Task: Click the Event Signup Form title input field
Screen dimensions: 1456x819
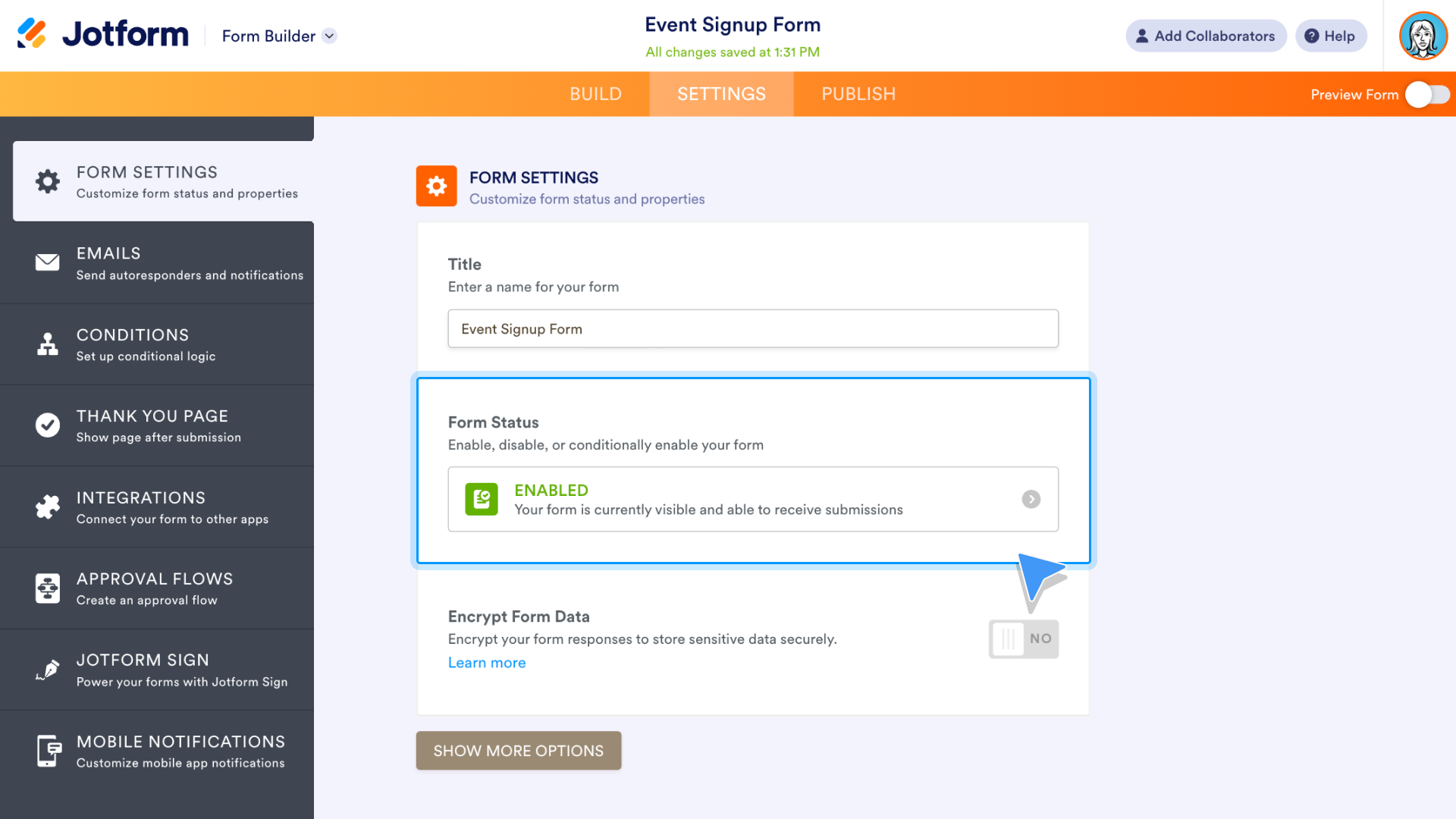Action: [753, 328]
